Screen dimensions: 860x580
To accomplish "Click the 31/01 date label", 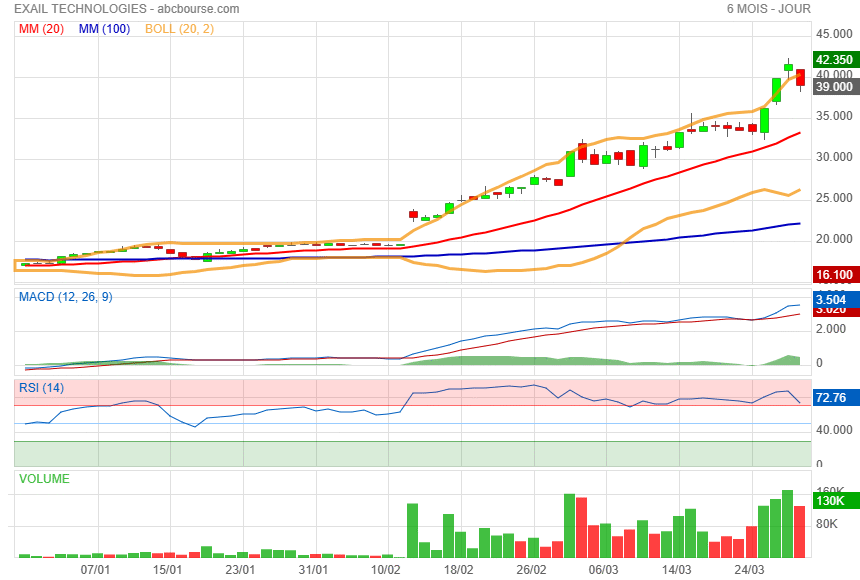I will (313, 570).
